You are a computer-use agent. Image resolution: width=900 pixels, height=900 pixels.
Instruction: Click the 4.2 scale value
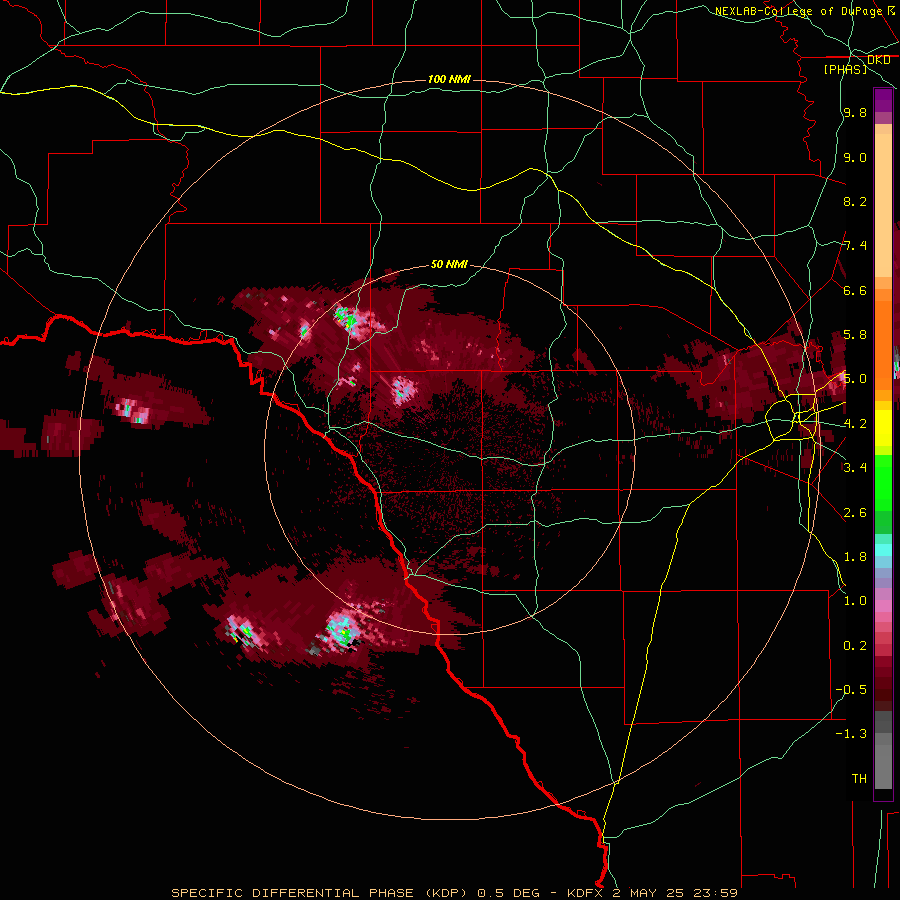[855, 423]
